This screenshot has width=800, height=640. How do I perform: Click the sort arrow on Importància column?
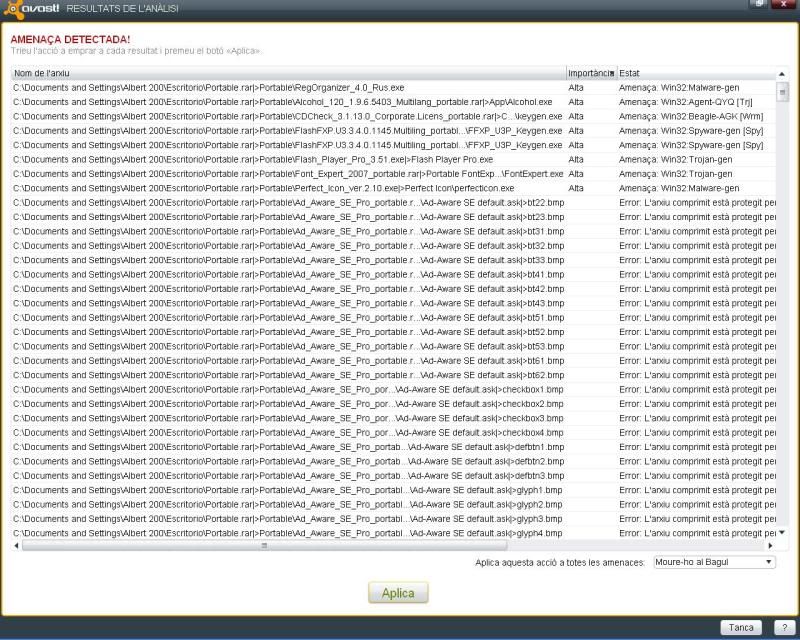pyautogui.click(x=611, y=74)
